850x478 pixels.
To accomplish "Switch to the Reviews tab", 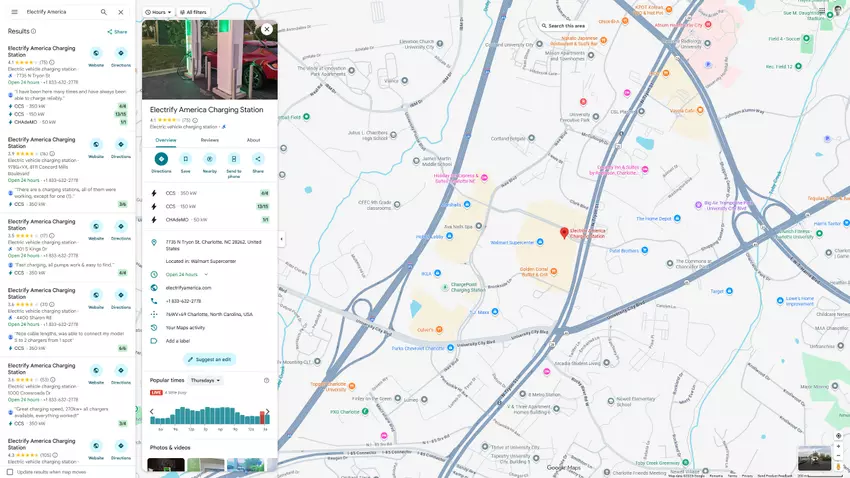I will point(210,140).
